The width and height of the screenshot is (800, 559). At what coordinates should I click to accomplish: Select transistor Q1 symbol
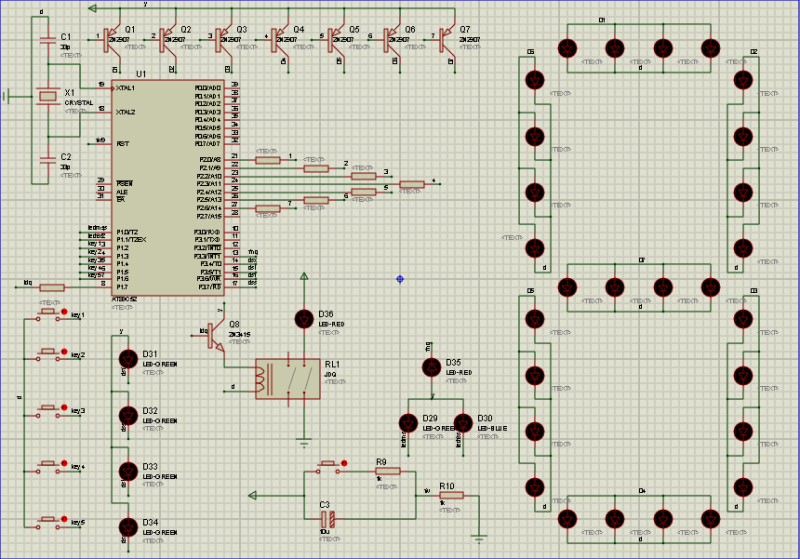tap(111, 38)
